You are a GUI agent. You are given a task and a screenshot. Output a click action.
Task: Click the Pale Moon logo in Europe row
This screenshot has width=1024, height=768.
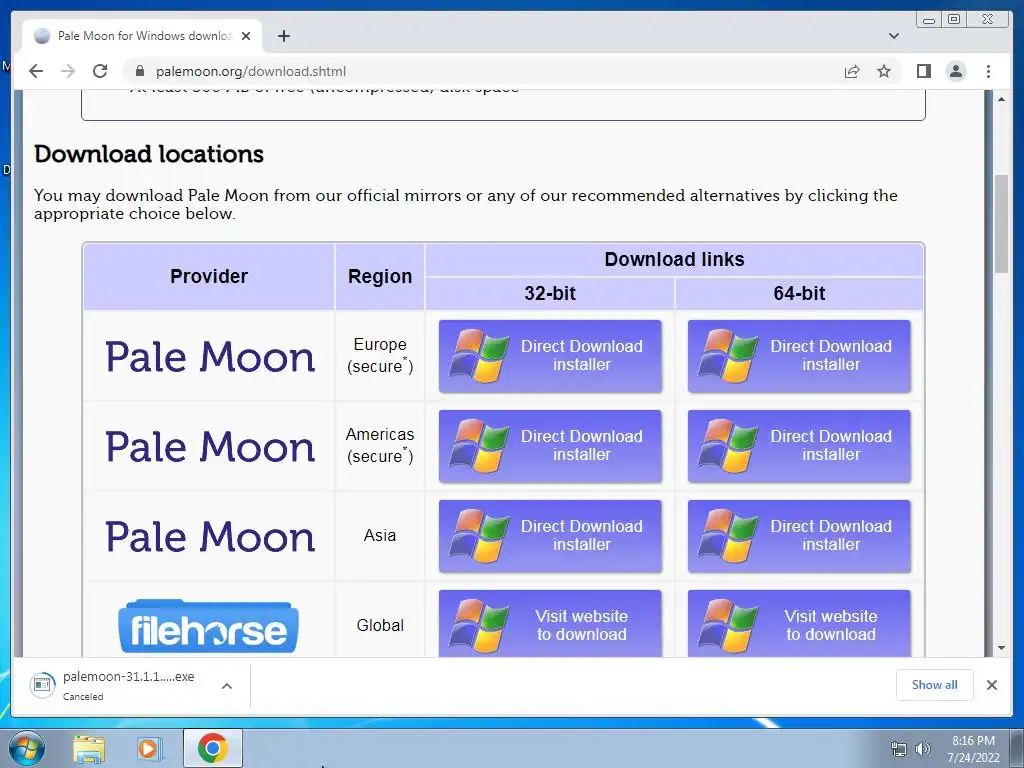coord(210,357)
